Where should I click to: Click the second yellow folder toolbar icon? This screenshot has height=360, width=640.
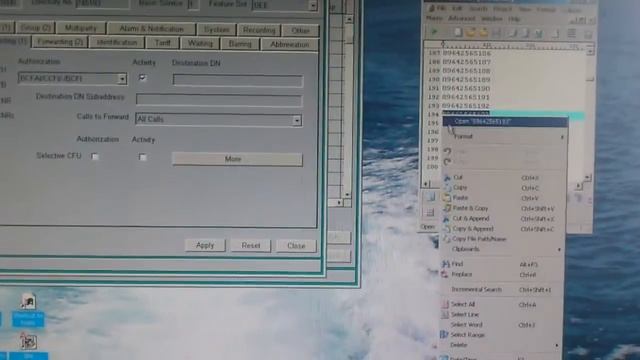483,33
